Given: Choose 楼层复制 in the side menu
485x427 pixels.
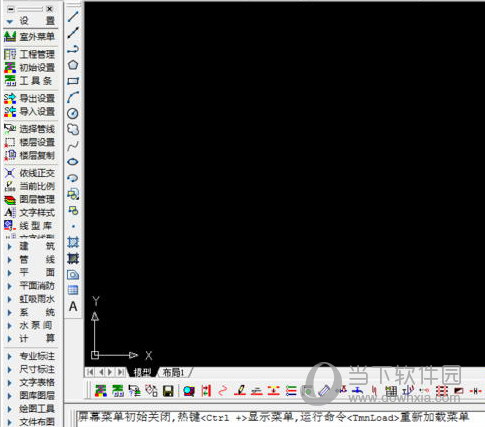Looking at the screenshot, I should [x=29, y=155].
